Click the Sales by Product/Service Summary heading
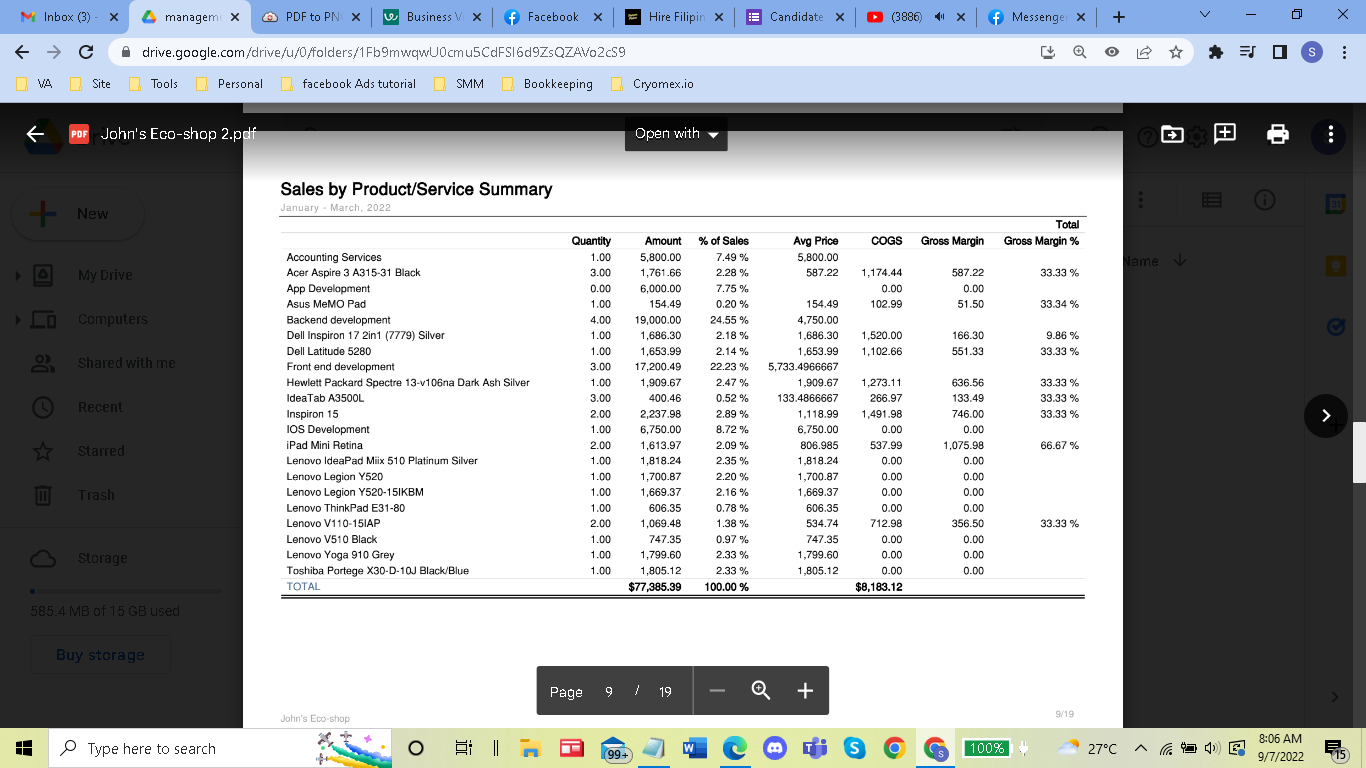The width and height of the screenshot is (1366, 768). pos(416,189)
